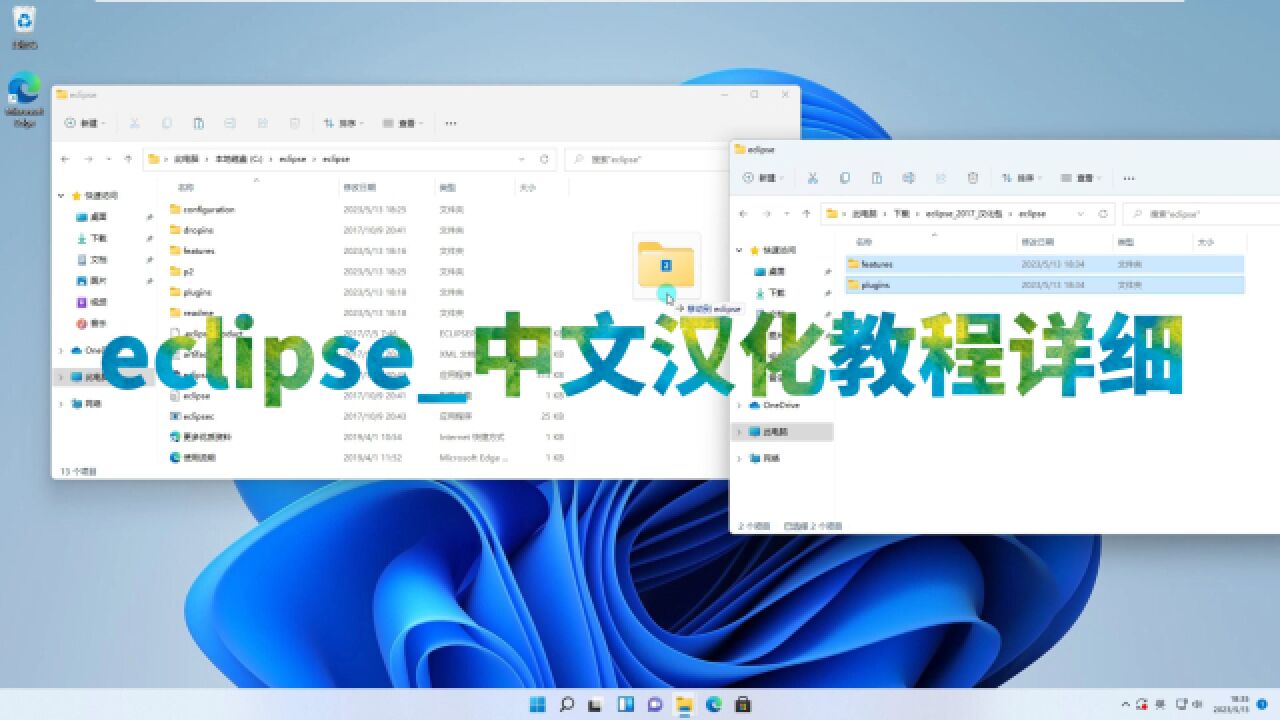Image resolution: width=1280 pixels, height=720 pixels.
Task: Go forward in the left window navigation
Action: (x=88, y=159)
